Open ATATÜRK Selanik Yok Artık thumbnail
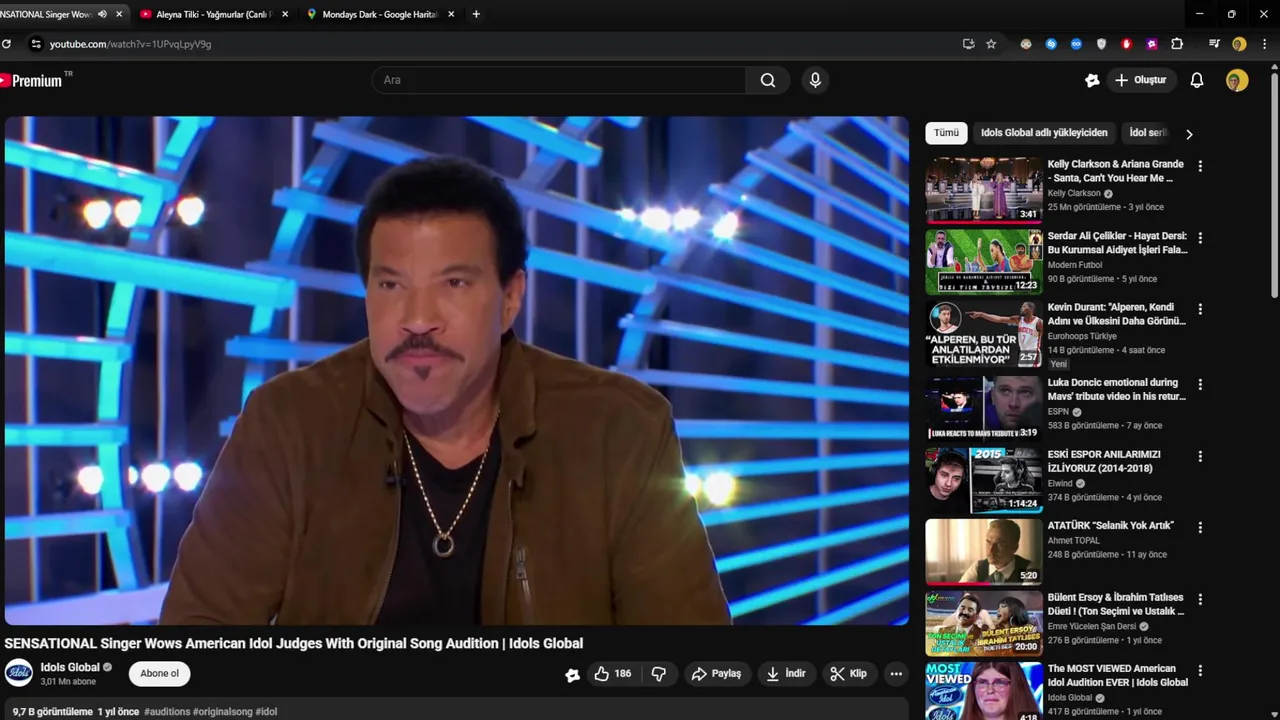 coord(984,551)
